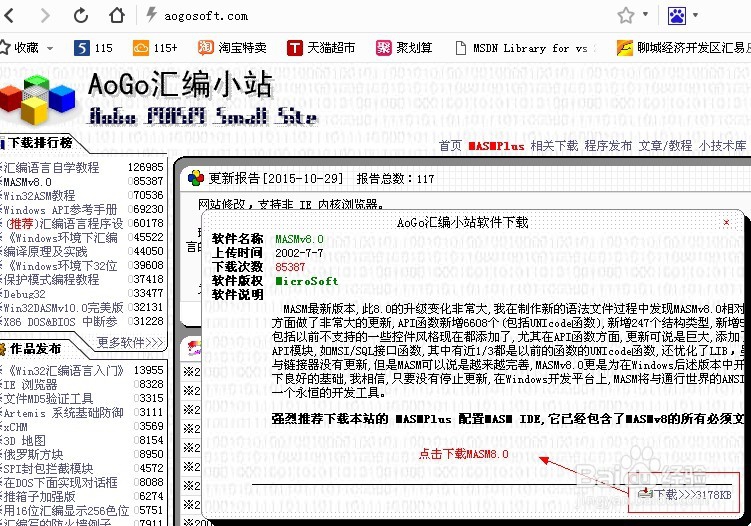Viewport: 751px width, 526px height.
Task: Open 保护模式编程教程 download entry
Action: click(51, 279)
